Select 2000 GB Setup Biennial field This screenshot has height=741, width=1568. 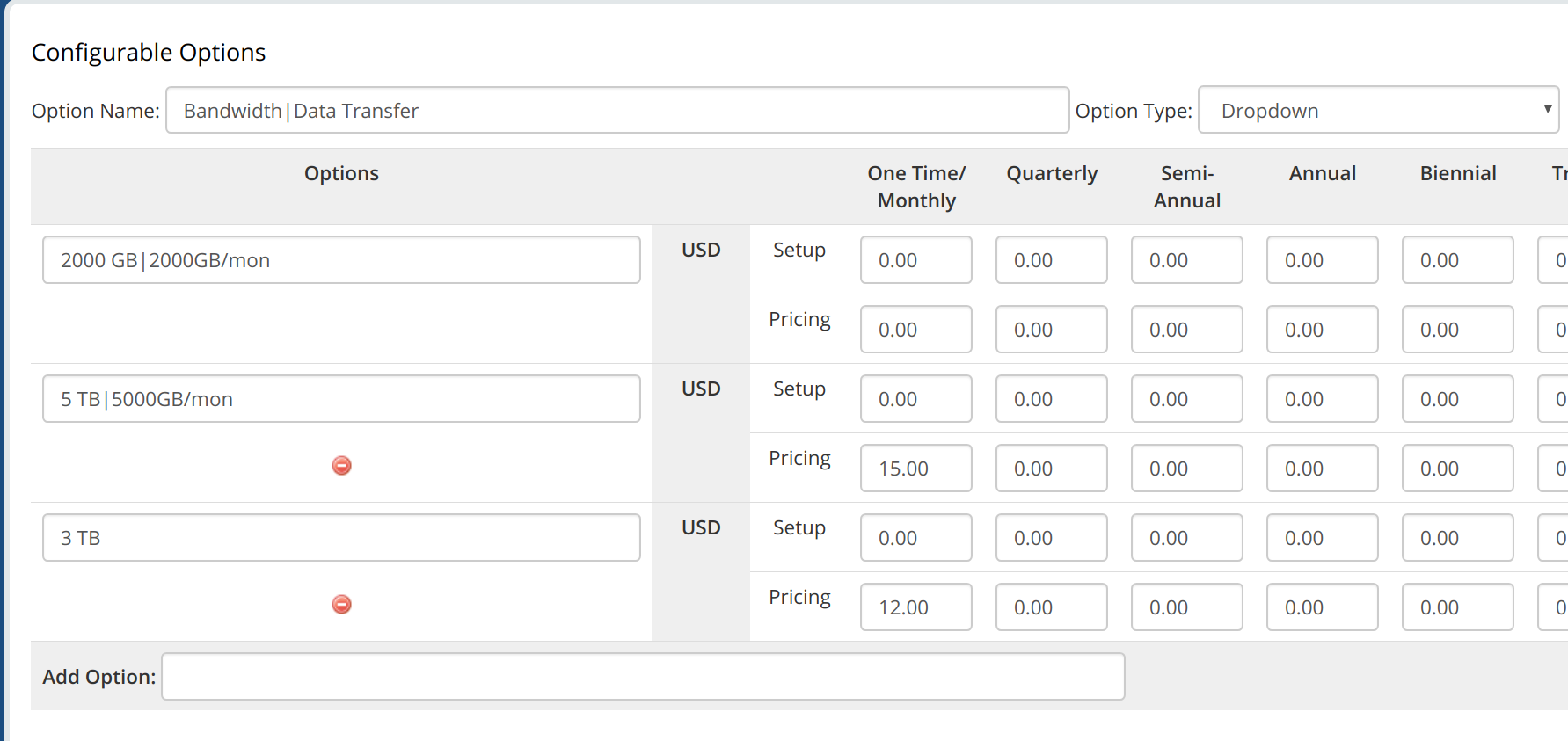point(1457,259)
